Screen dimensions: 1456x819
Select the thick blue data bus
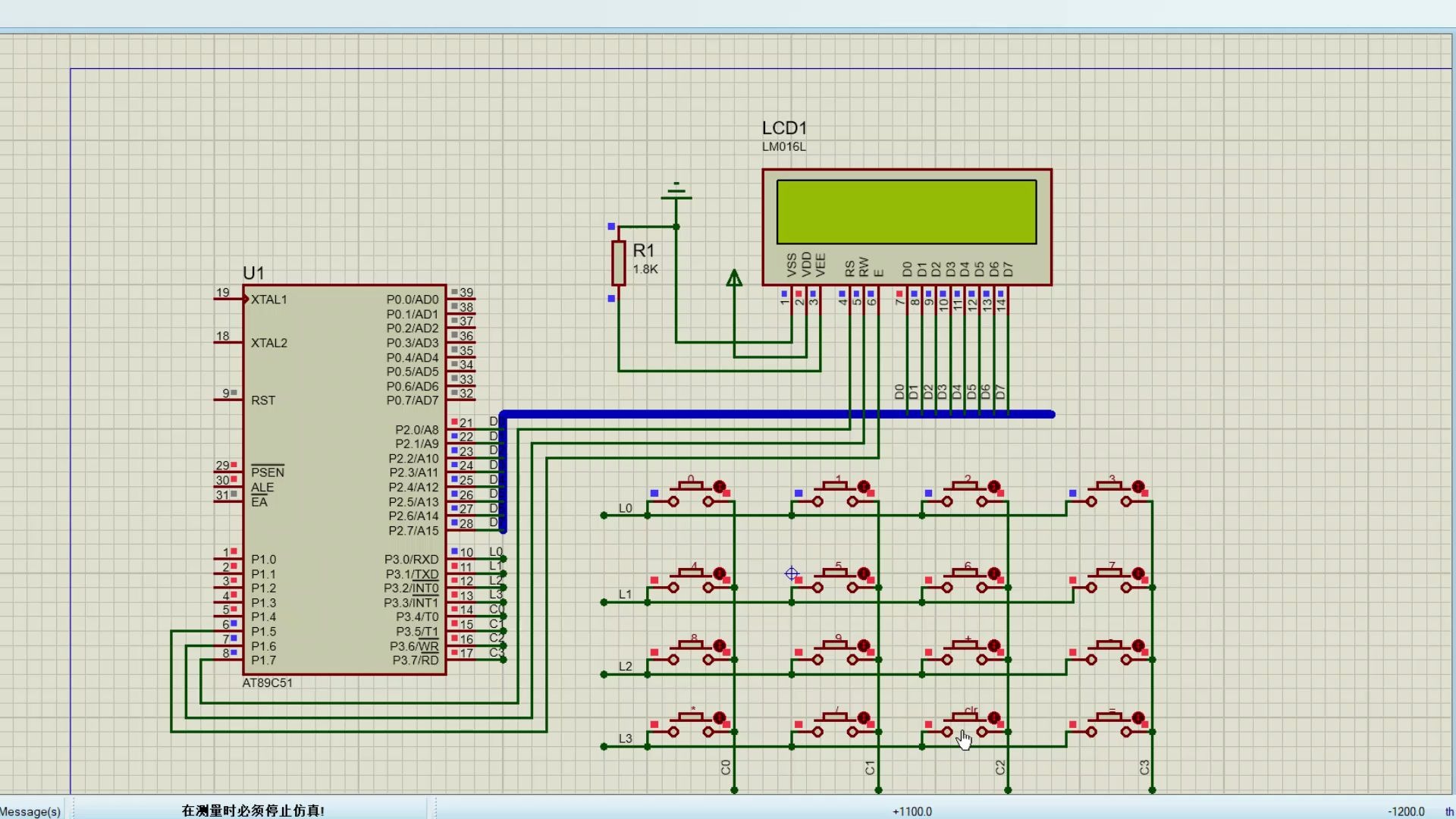777,414
